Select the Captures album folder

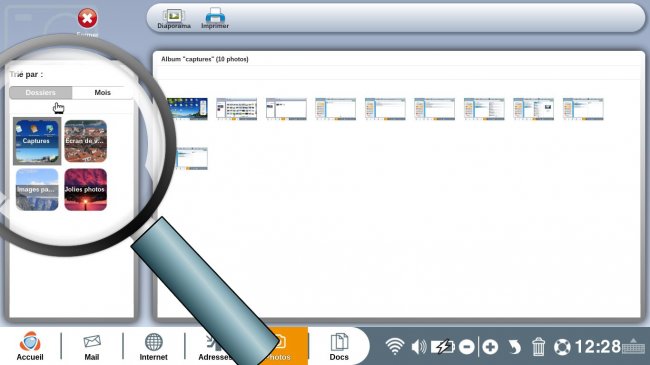pyautogui.click(x=37, y=141)
